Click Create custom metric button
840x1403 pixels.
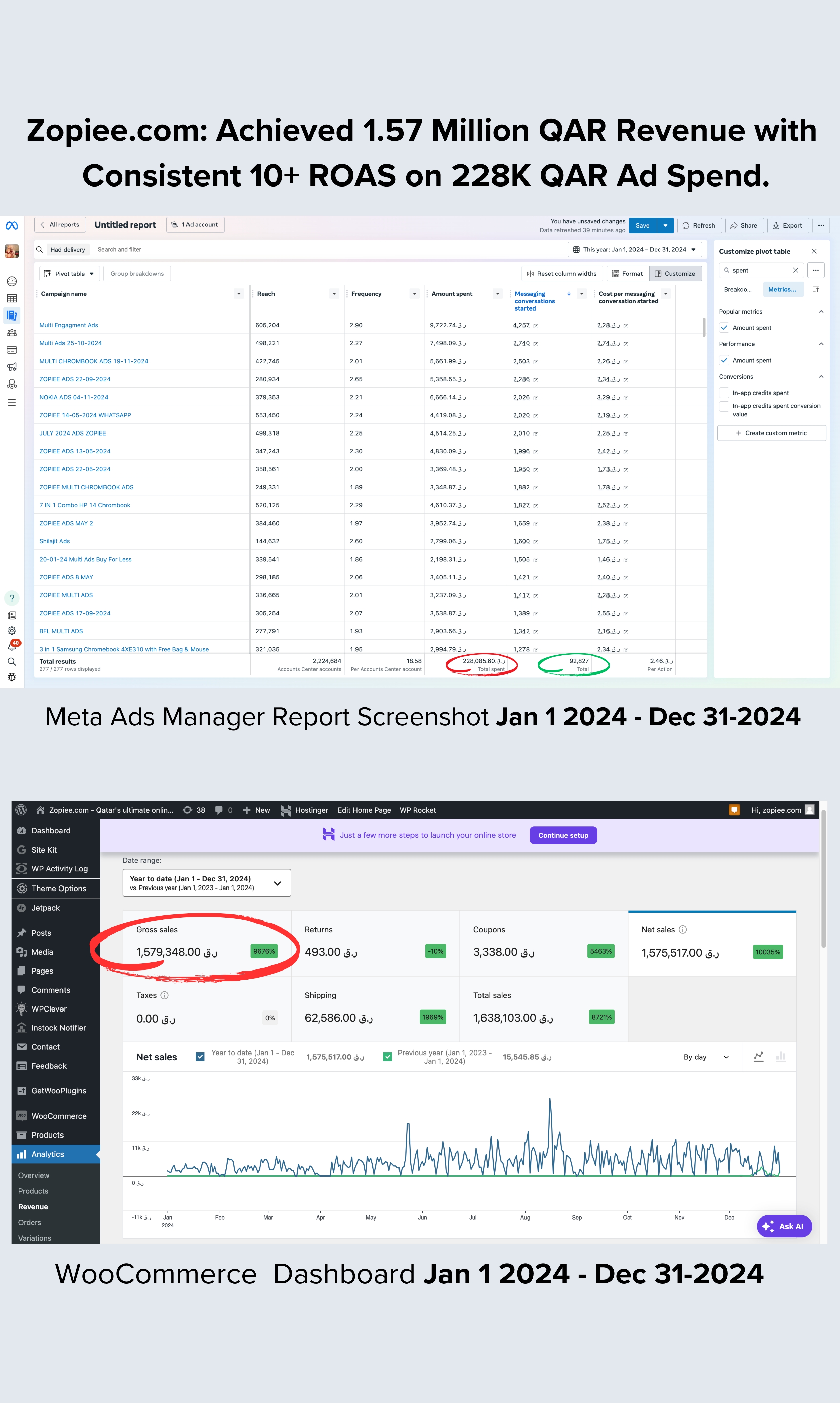pyautogui.click(x=771, y=433)
